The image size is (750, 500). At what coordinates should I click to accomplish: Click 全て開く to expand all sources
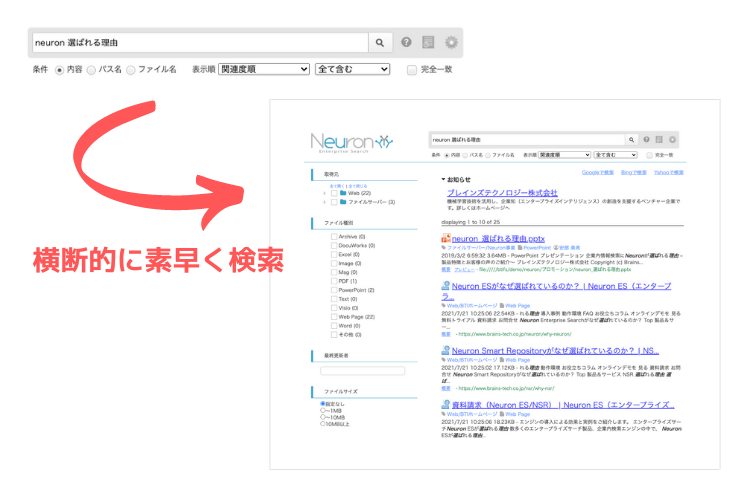tap(337, 186)
